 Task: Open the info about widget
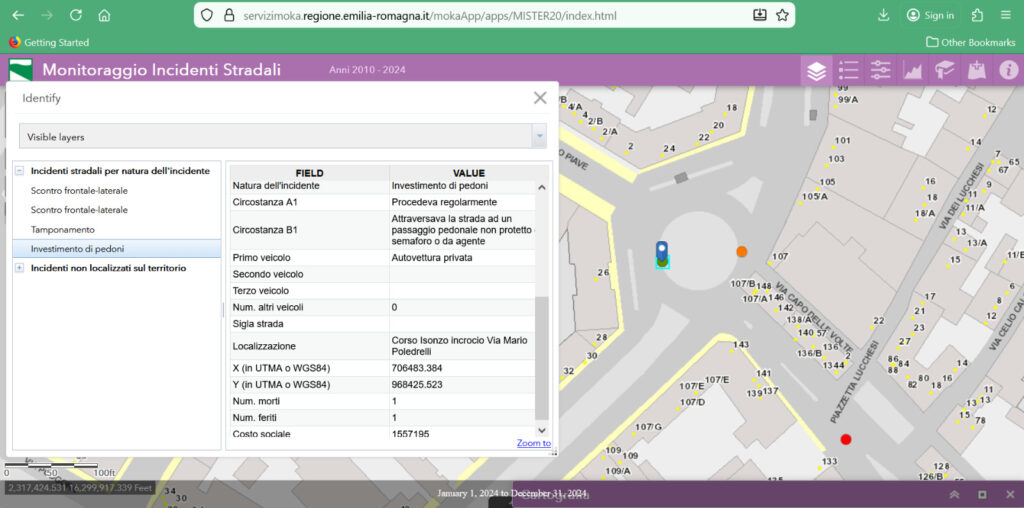(1008, 70)
